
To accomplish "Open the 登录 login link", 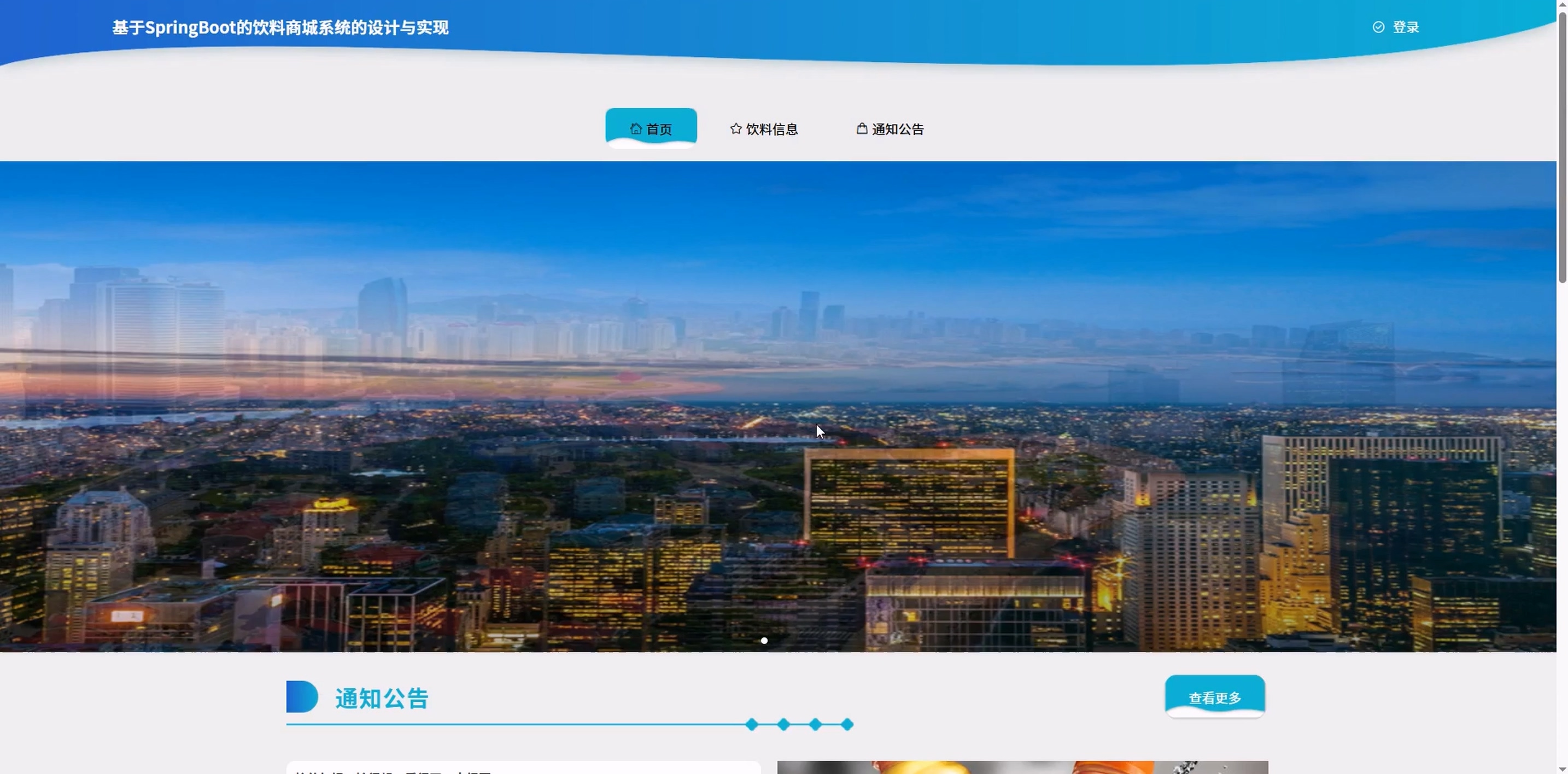I will [x=1406, y=27].
